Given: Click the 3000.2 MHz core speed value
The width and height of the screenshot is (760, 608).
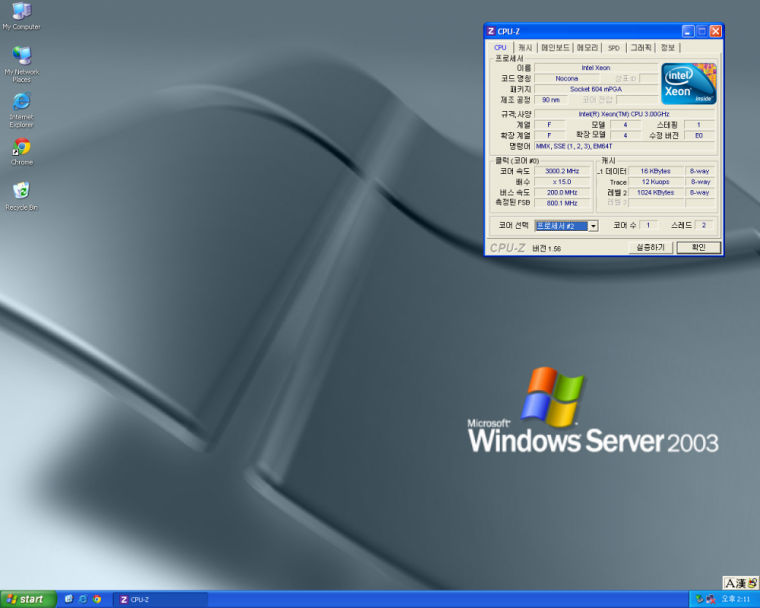Looking at the screenshot, I should point(562,171).
